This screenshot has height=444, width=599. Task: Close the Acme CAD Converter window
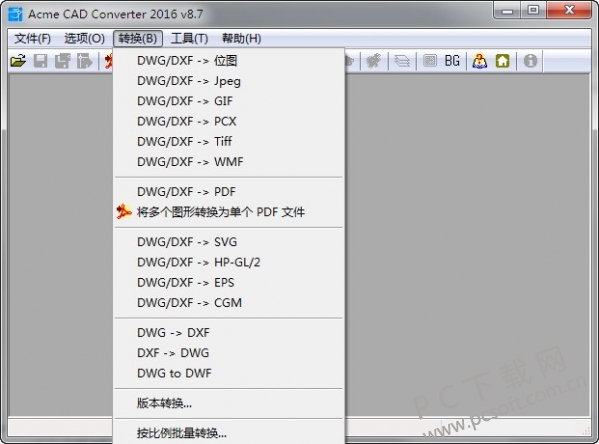coord(569,10)
